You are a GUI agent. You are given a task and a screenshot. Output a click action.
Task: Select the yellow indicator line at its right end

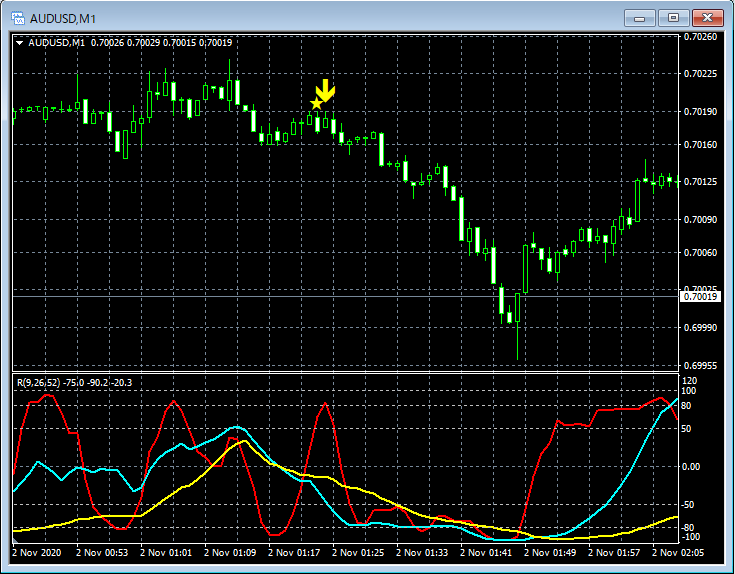[x=676, y=517]
